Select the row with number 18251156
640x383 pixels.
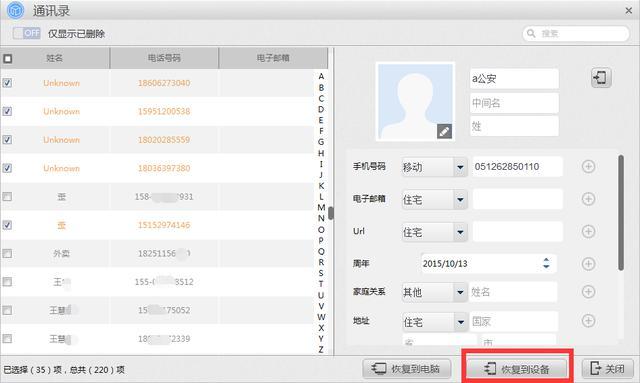(x=157, y=254)
